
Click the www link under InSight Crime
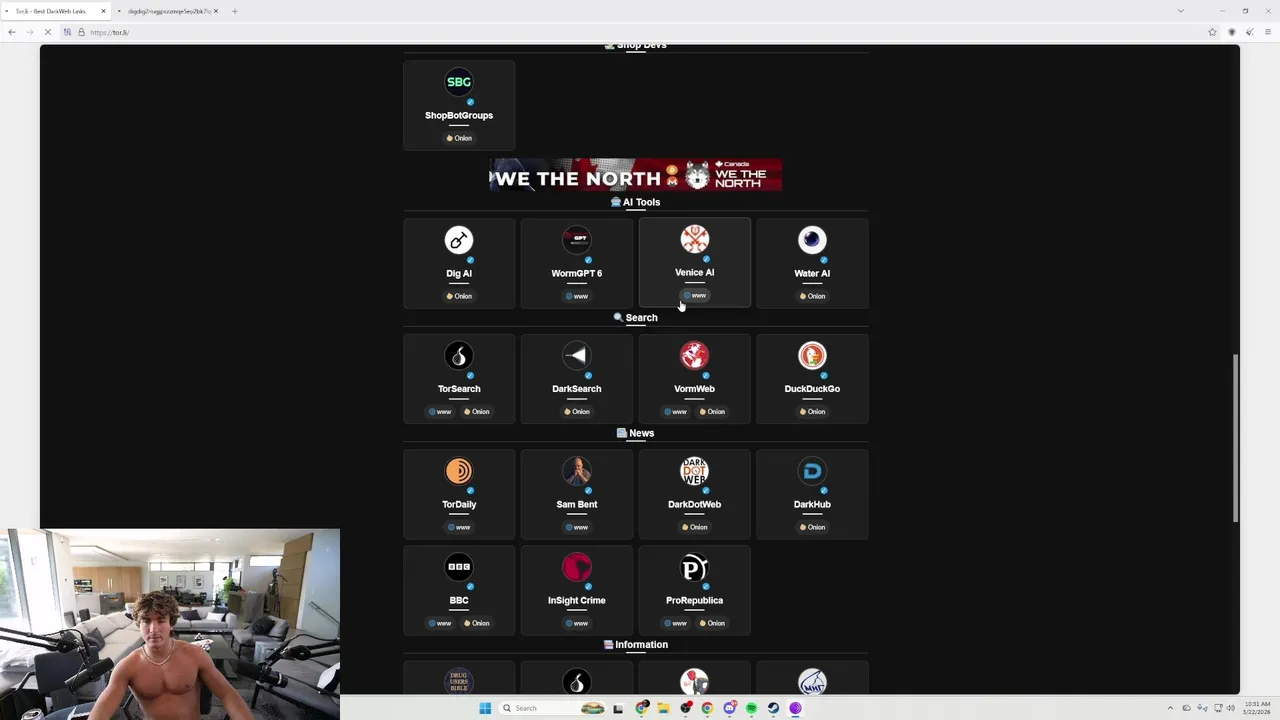click(x=577, y=623)
